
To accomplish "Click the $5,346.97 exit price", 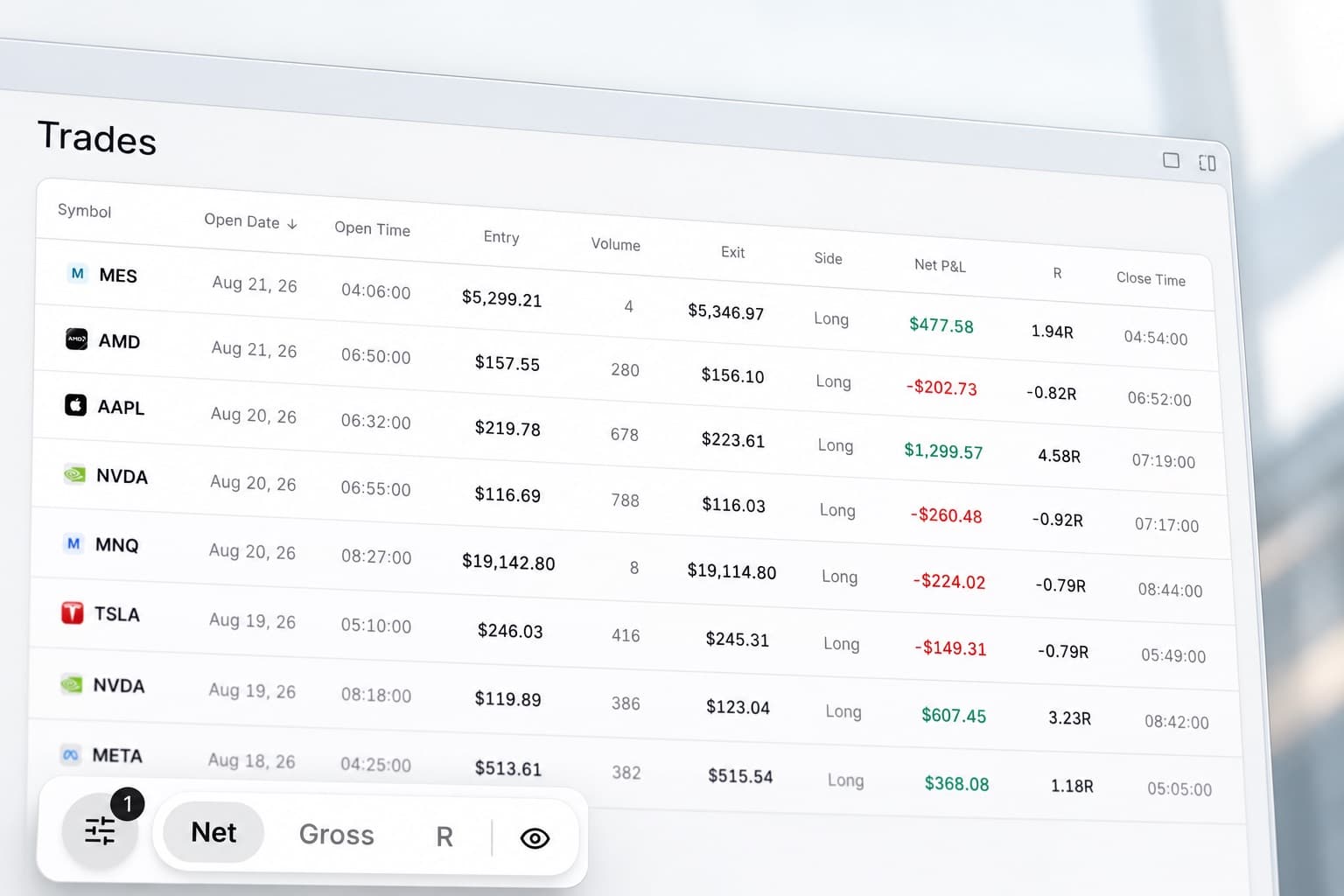I will [725, 311].
